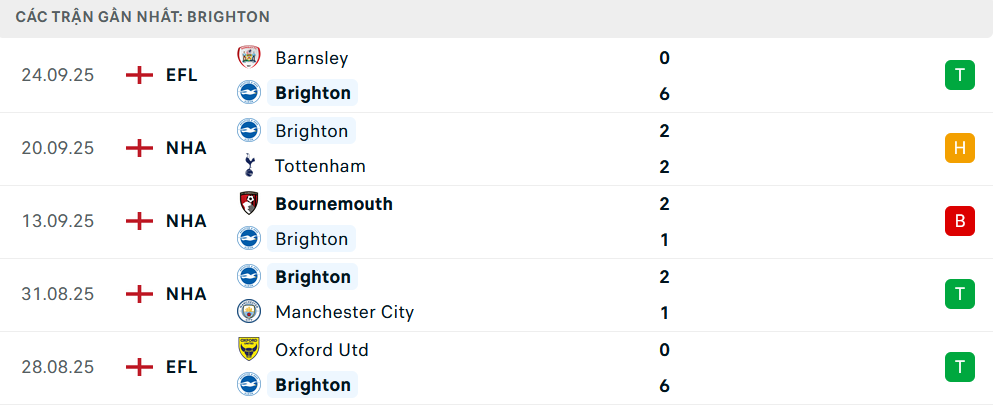This screenshot has height=406, width=996.
Task: Click the Barnsley club crest icon
Action: pos(248,58)
